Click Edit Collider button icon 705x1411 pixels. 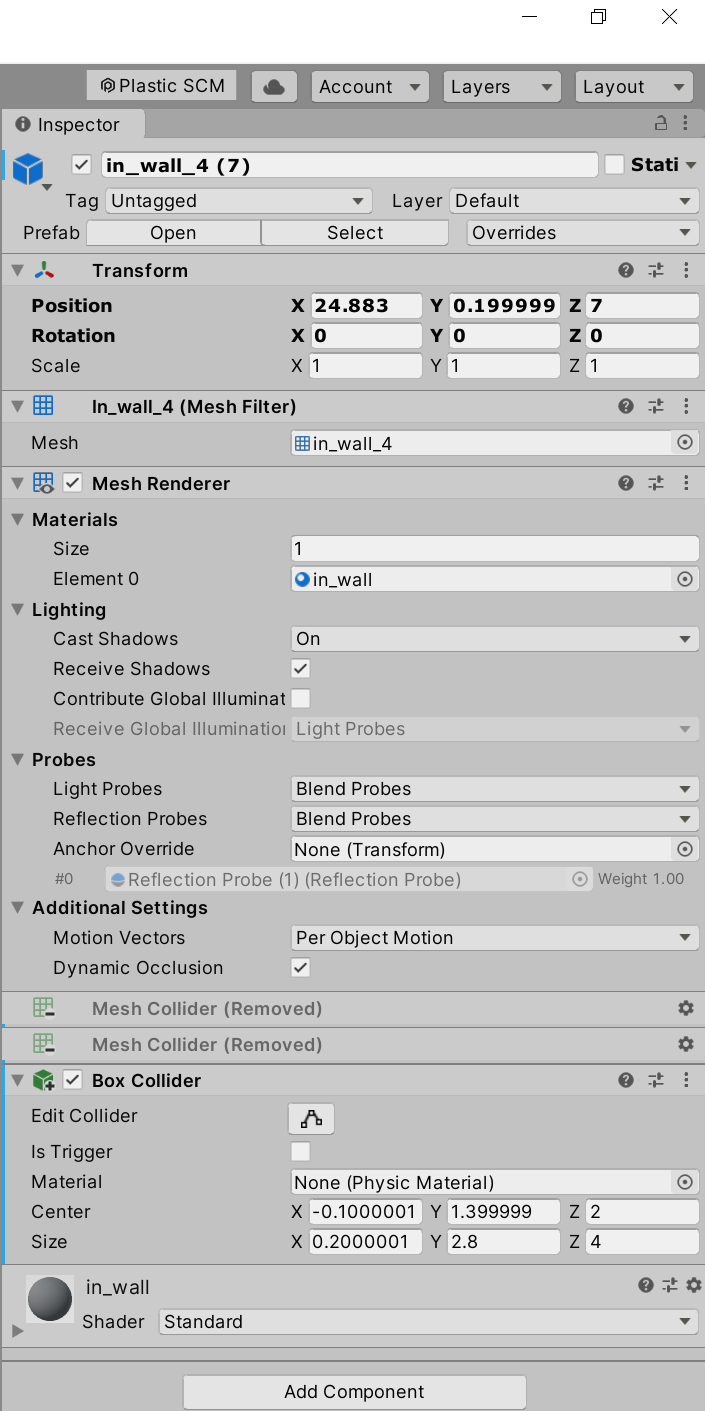pos(311,1119)
